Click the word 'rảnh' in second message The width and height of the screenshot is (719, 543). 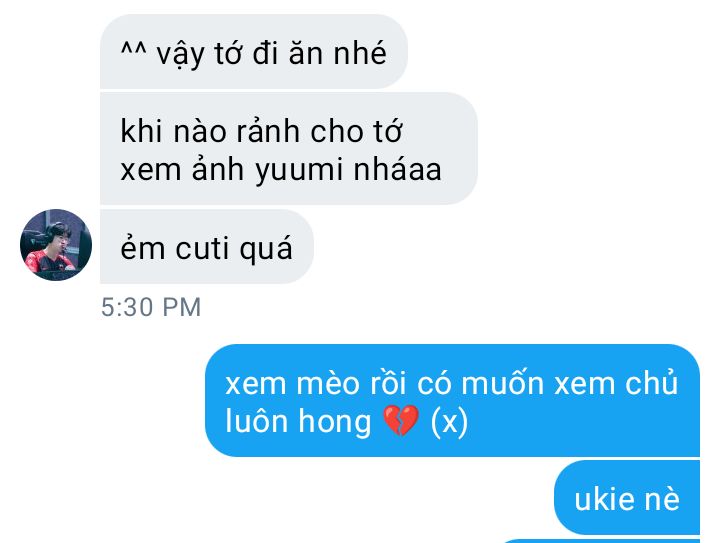268,130
